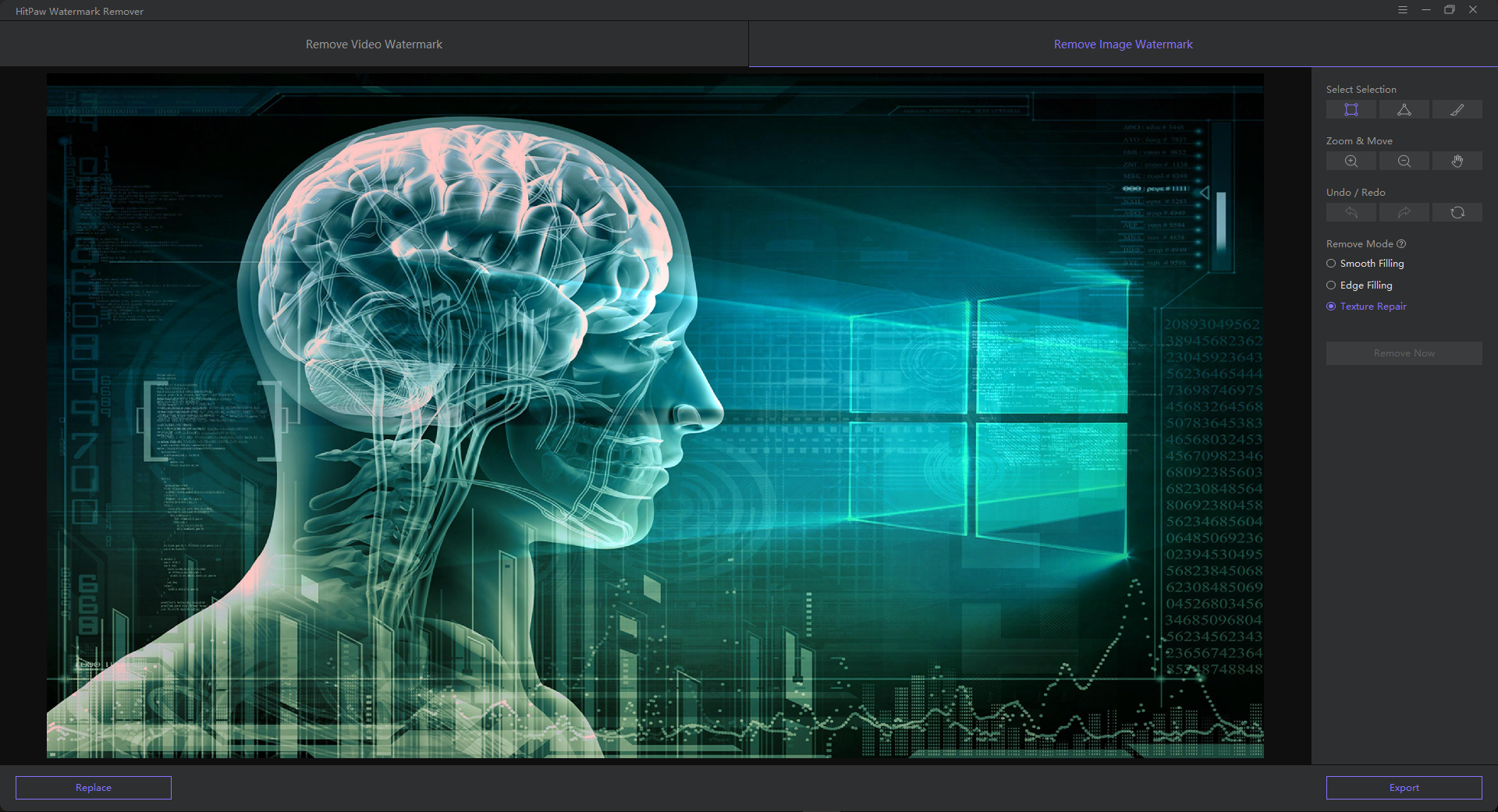Click the Replace button
The width and height of the screenshot is (1498, 812).
point(94,788)
